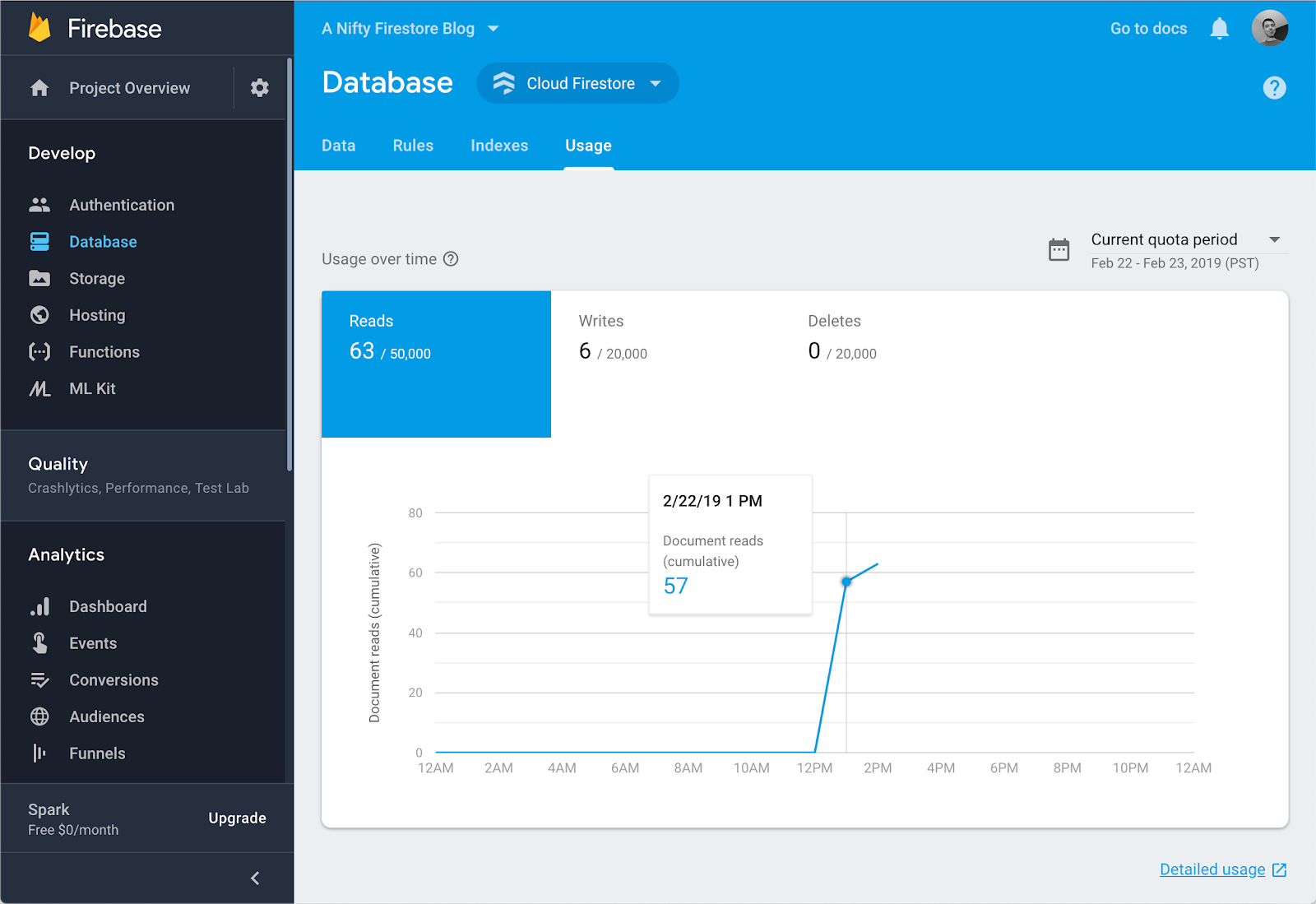
Task: Click the Project Overview label
Action: [x=130, y=88]
